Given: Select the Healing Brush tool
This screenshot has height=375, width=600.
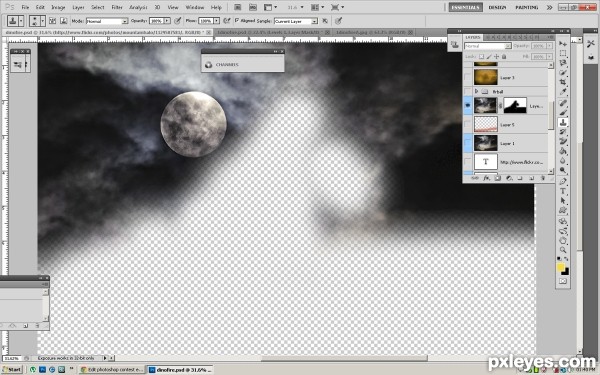Looking at the screenshot, I should [x=562, y=103].
